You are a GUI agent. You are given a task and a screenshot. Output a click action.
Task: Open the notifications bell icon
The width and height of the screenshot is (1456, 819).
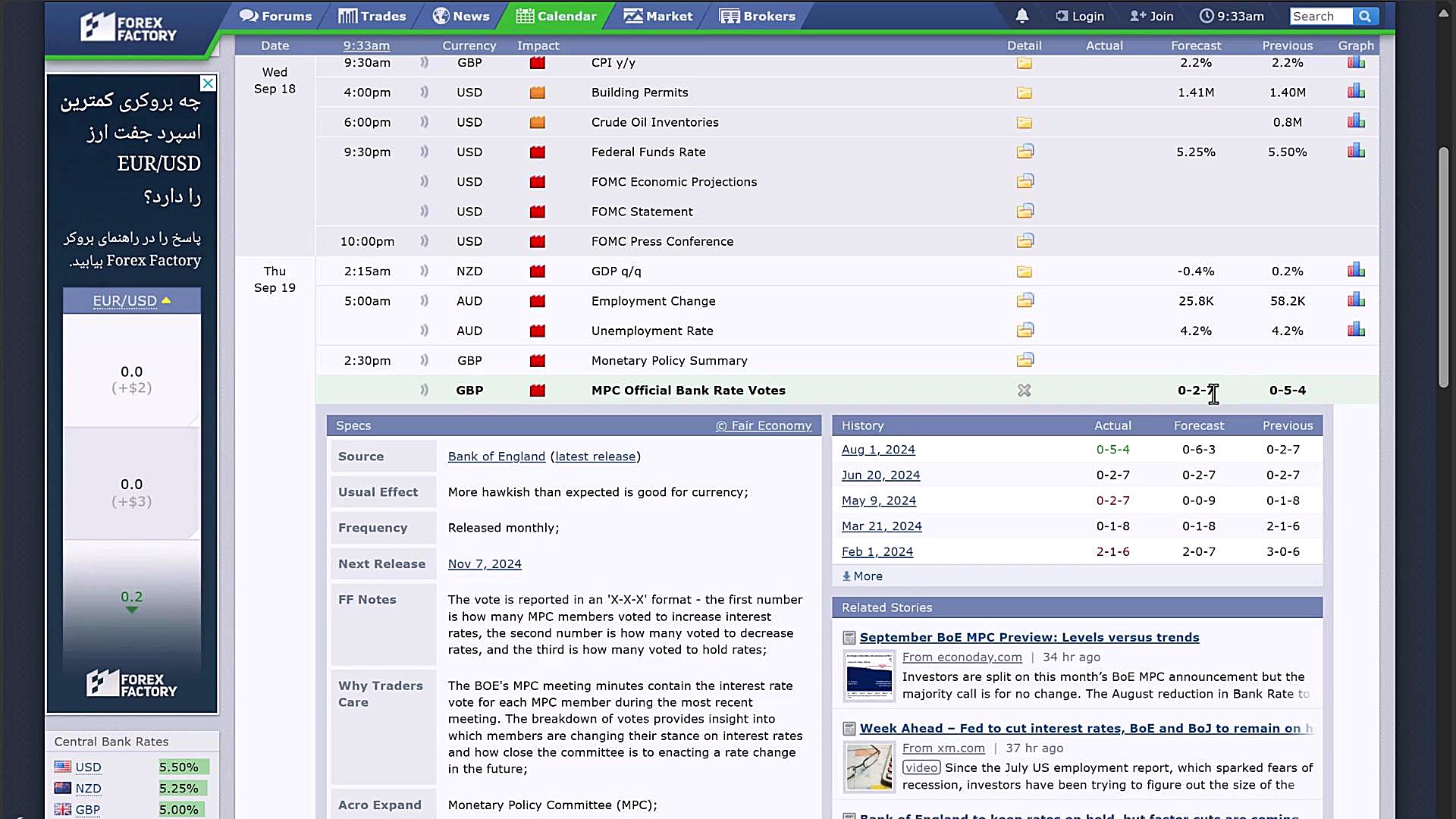tap(1022, 16)
